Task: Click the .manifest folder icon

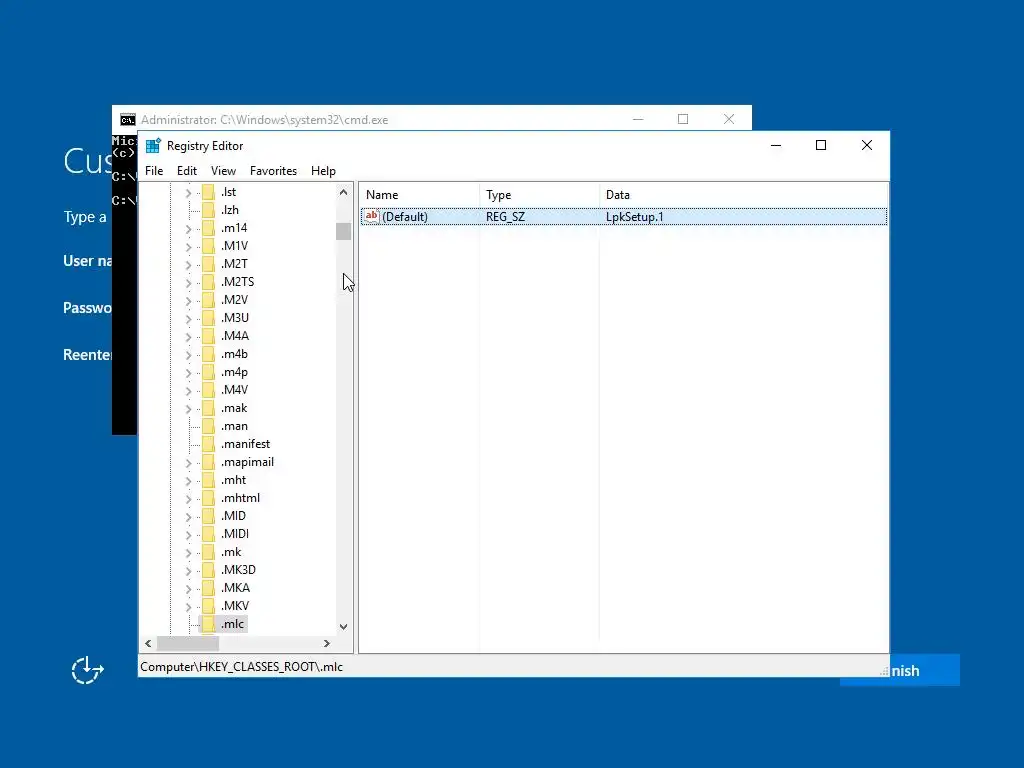Action: pos(208,444)
